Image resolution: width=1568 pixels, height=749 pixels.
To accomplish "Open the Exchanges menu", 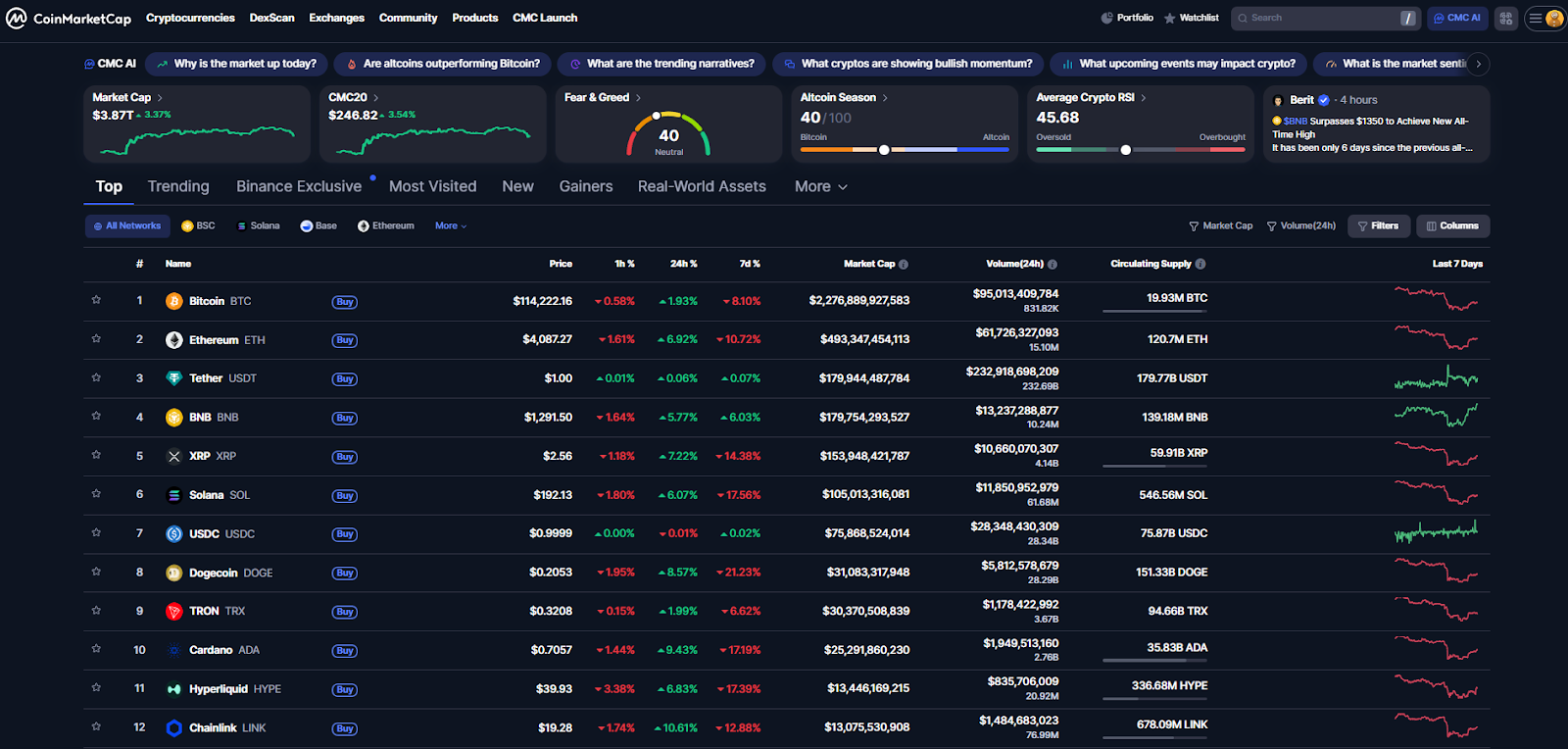I will (336, 18).
